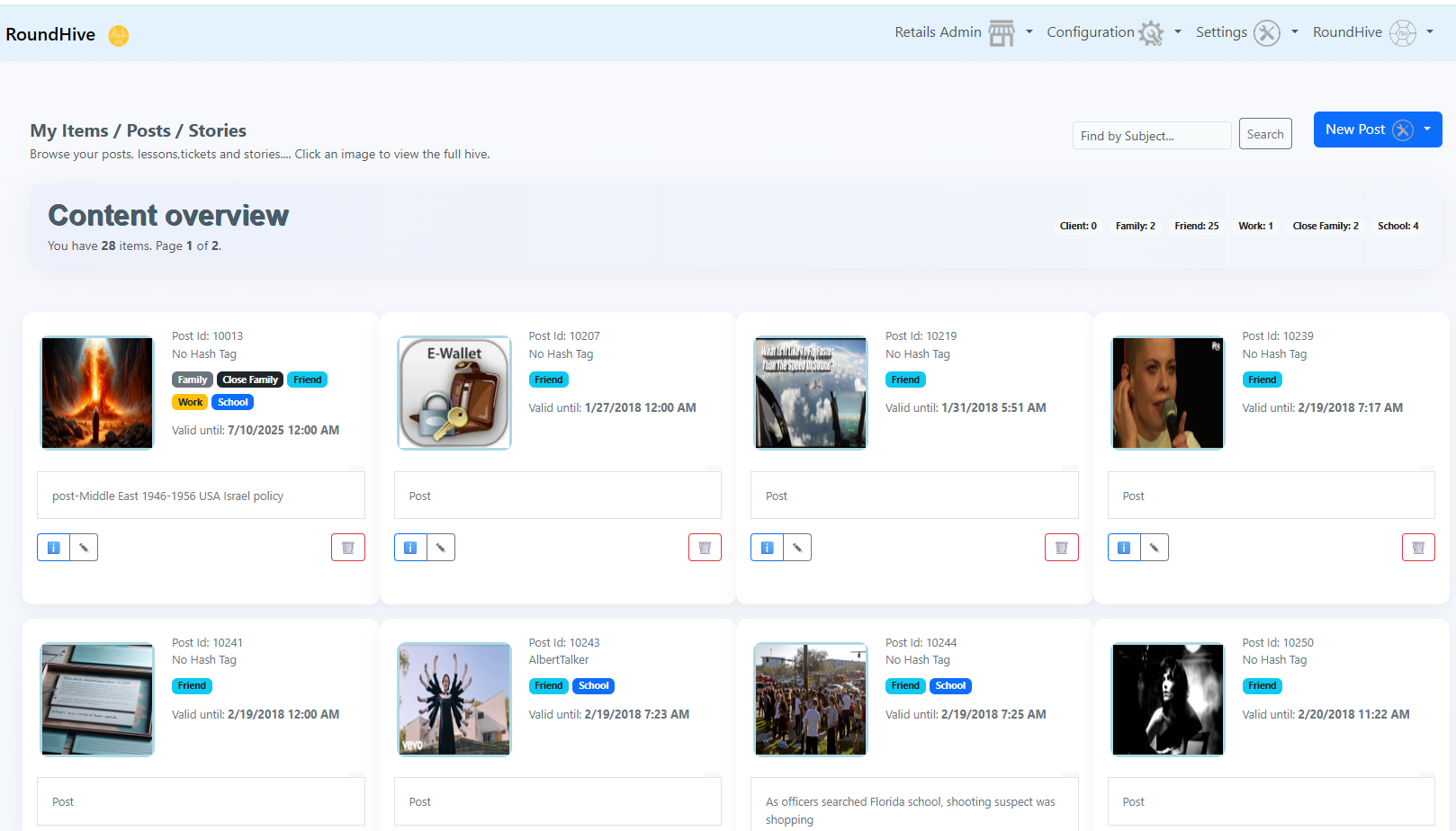The image size is (1456, 831).
Task: Edit post 10239 with pencil icon
Action: tap(1155, 548)
